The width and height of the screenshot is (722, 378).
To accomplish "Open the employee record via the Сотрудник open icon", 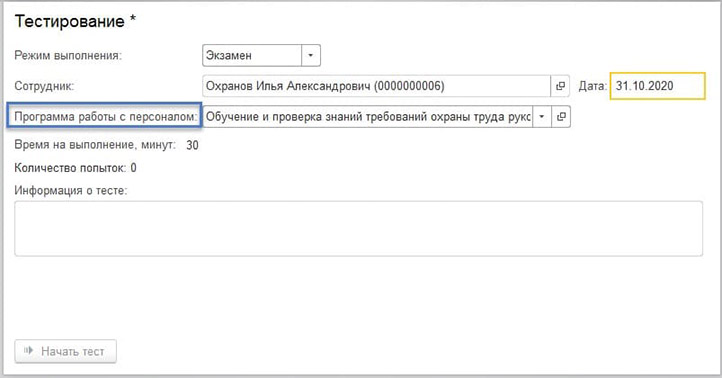I will [560, 86].
